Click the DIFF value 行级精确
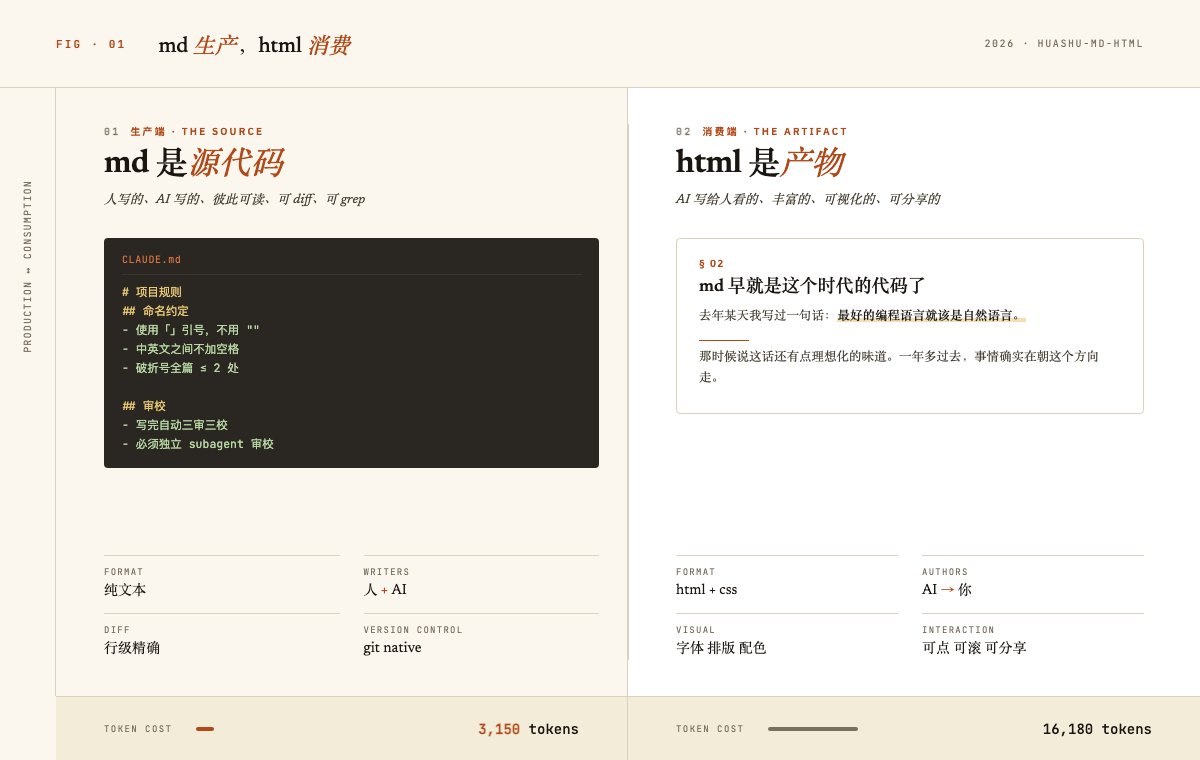The image size is (1200, 760). tap(132, 648)
